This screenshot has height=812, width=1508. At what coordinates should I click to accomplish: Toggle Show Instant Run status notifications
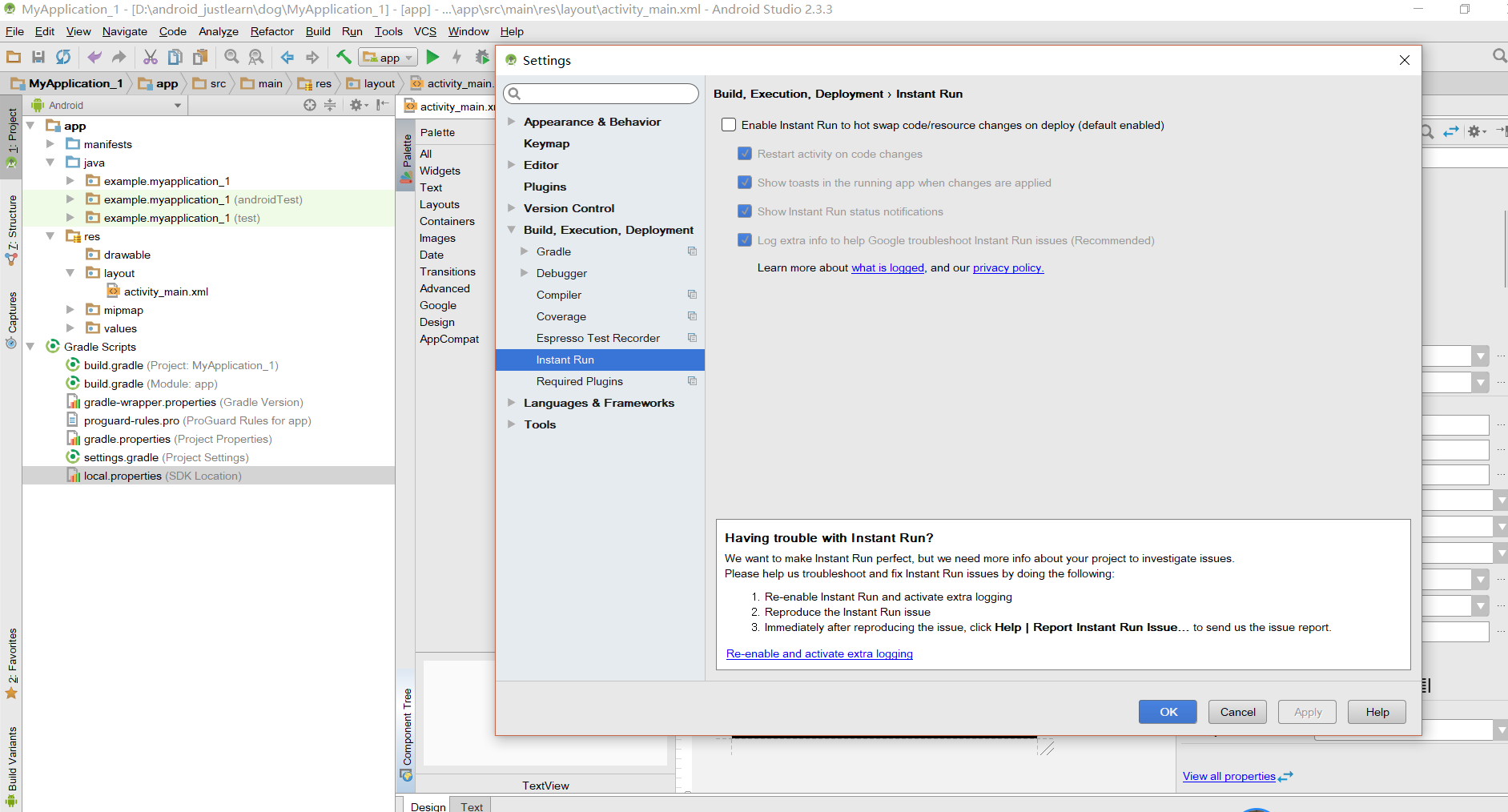coord(745,211)
